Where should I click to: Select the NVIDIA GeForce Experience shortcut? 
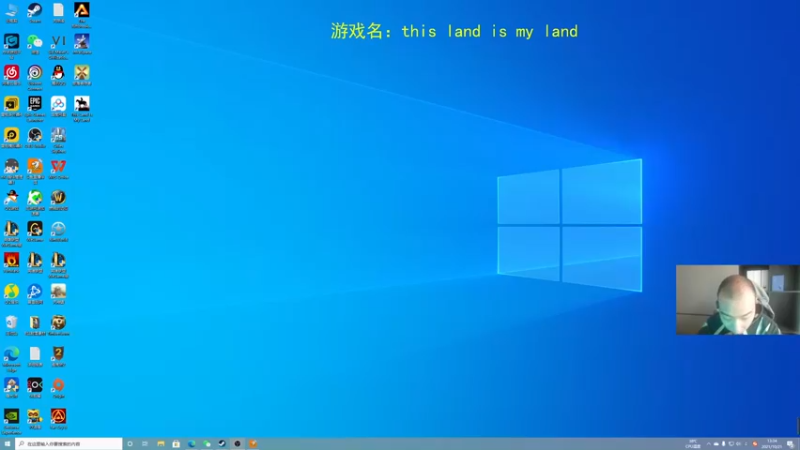pos(11,421)
